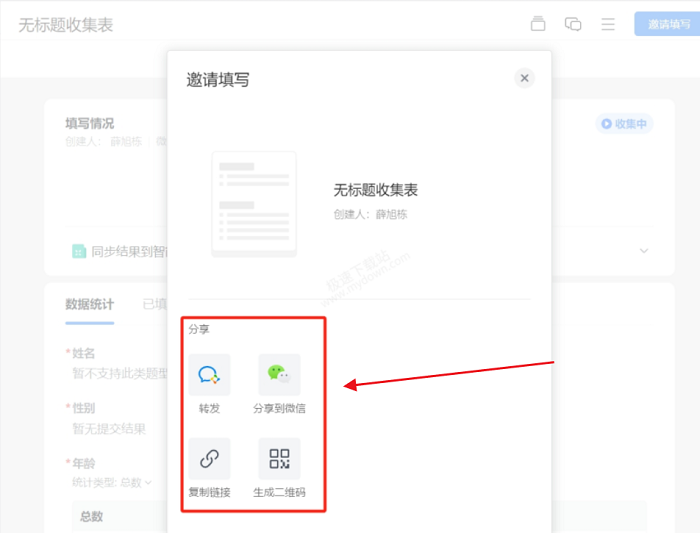Generate a QR code with 生成二维码

pyautogui.click(x=279, y=459)
